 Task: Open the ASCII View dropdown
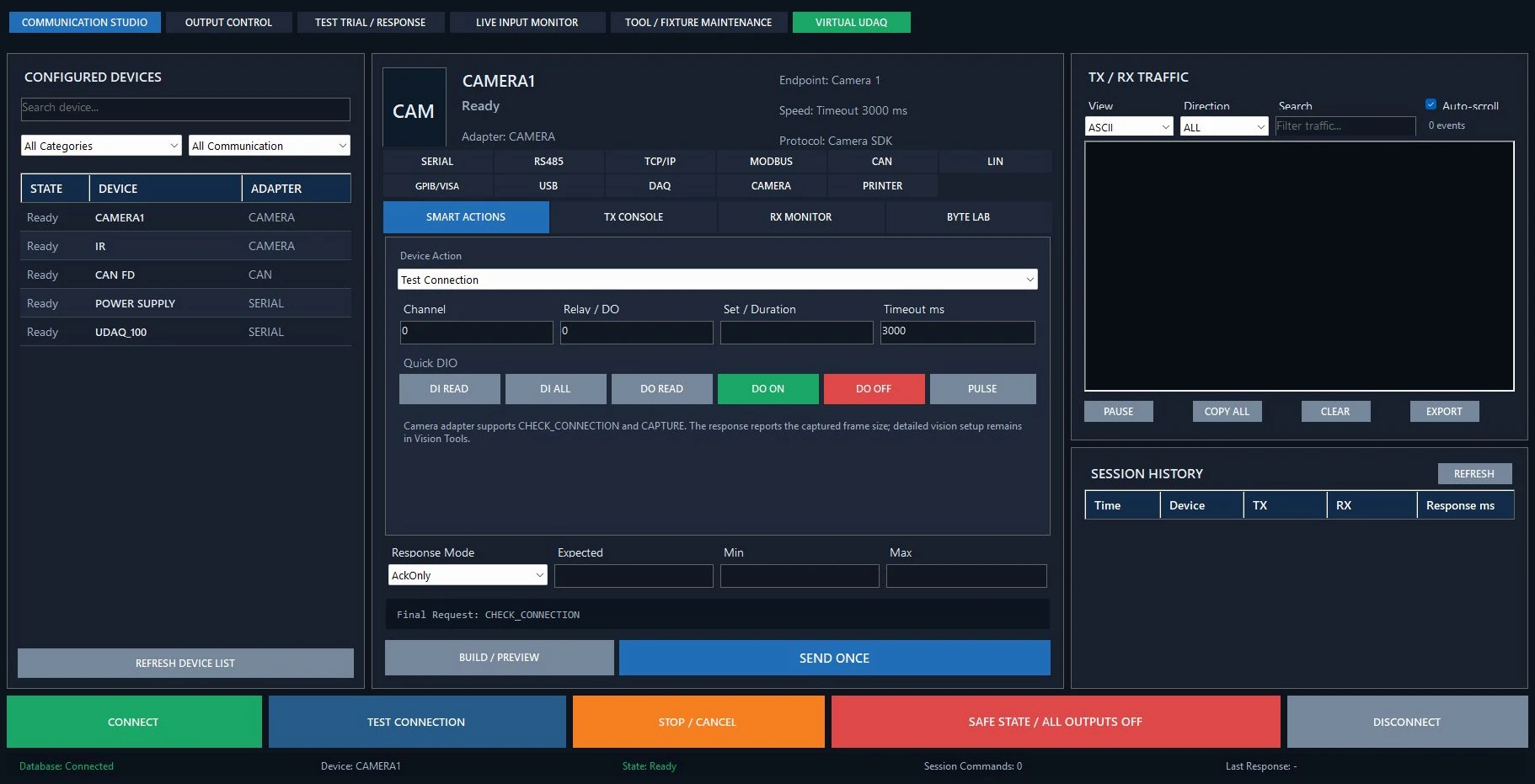click(1129, 126)
